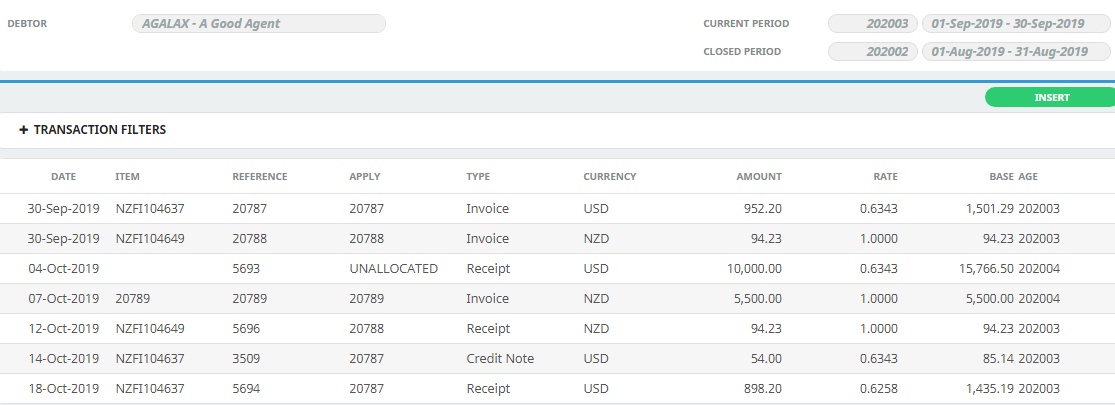Click the plus icon beside Transaction Filters
The height and width of the screenshot is (405, 1115).
pyautogui.click(x=23, y=130)
